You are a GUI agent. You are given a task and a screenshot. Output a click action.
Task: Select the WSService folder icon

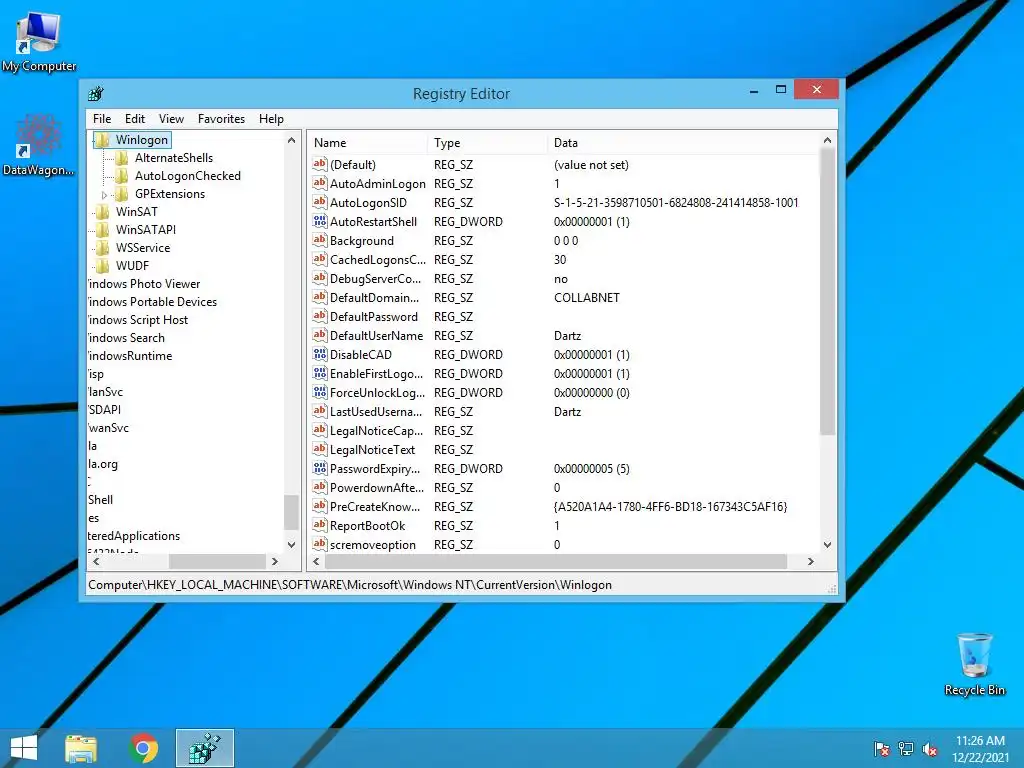click(x=103, y=248)
